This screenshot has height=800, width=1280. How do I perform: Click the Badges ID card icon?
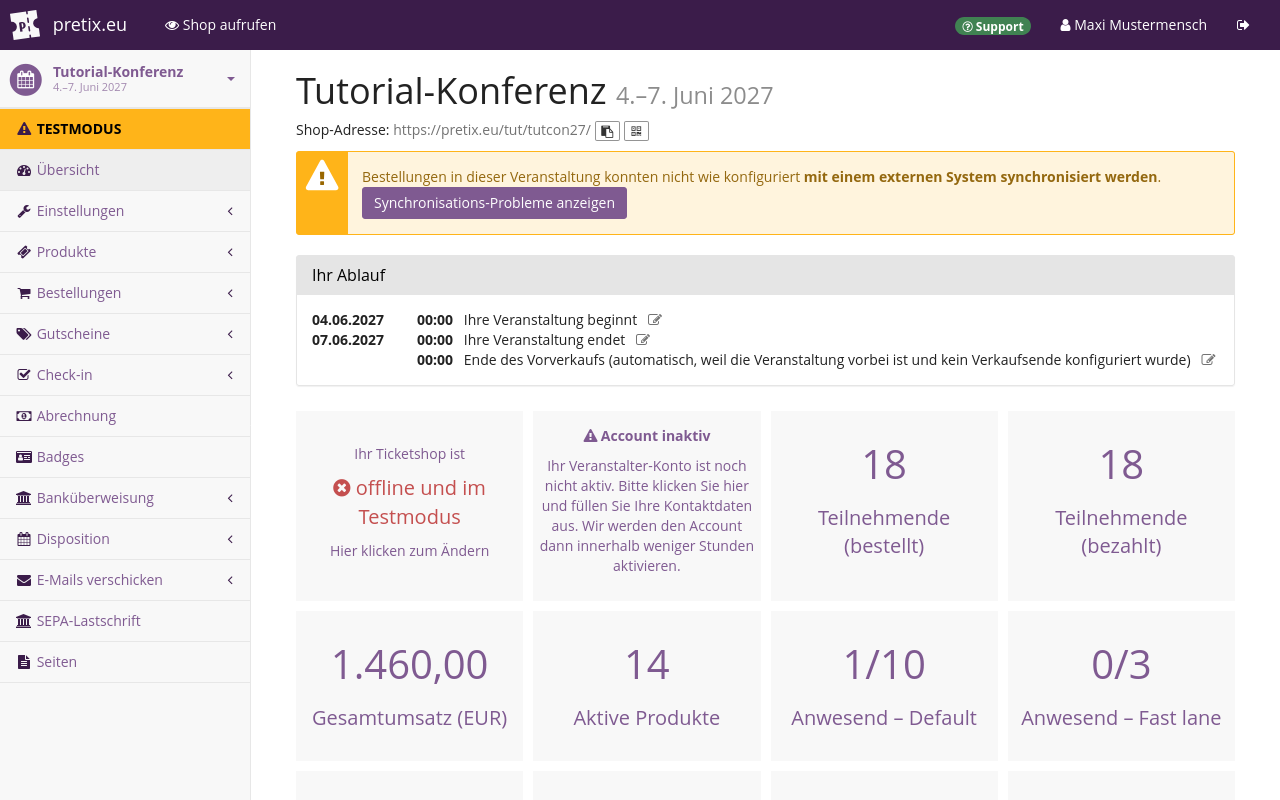(24, 457)
